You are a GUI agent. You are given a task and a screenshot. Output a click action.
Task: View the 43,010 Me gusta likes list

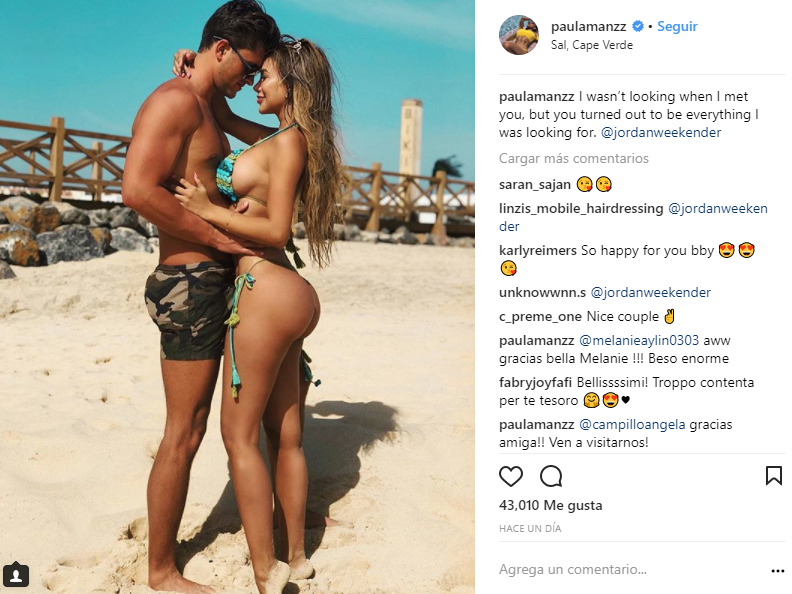[551, 506]
